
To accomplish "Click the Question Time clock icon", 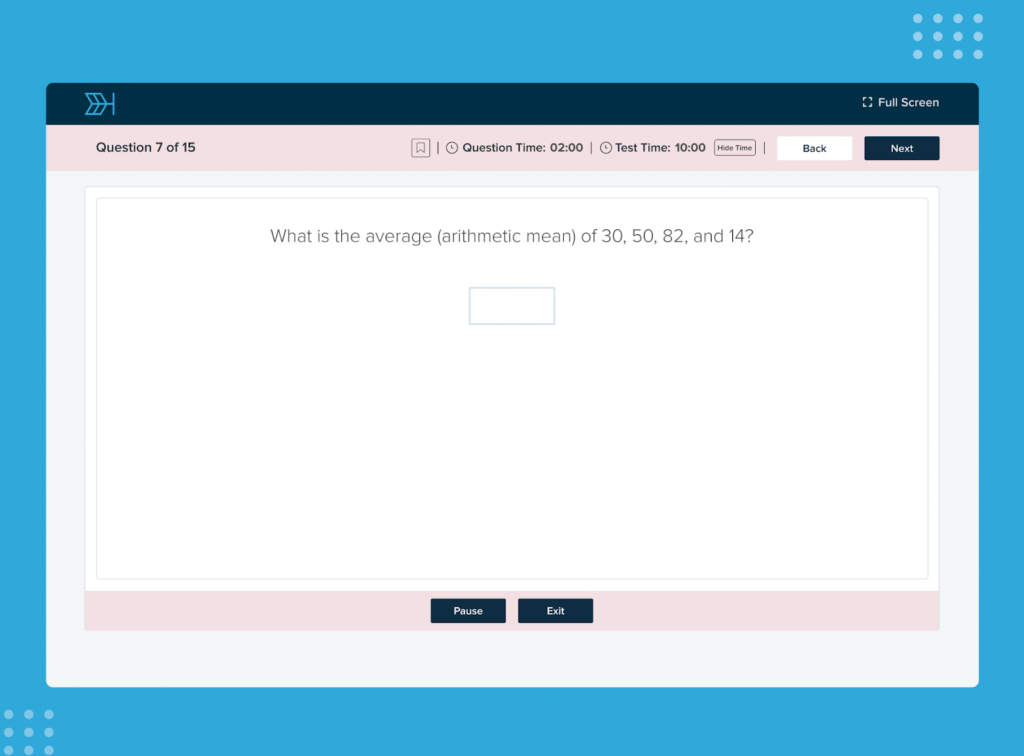I will [452, 147].
